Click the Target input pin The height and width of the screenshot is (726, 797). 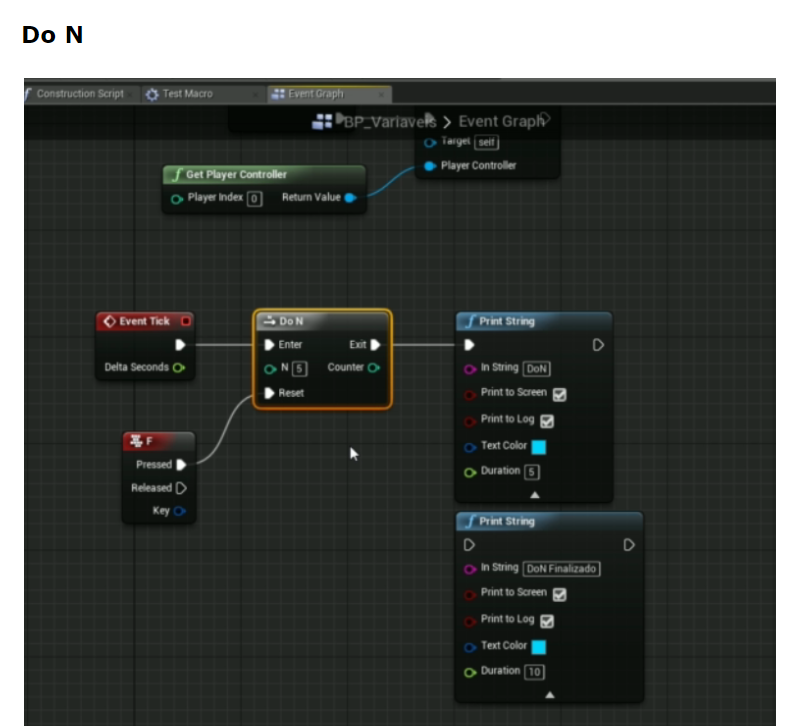pos(430,143)
